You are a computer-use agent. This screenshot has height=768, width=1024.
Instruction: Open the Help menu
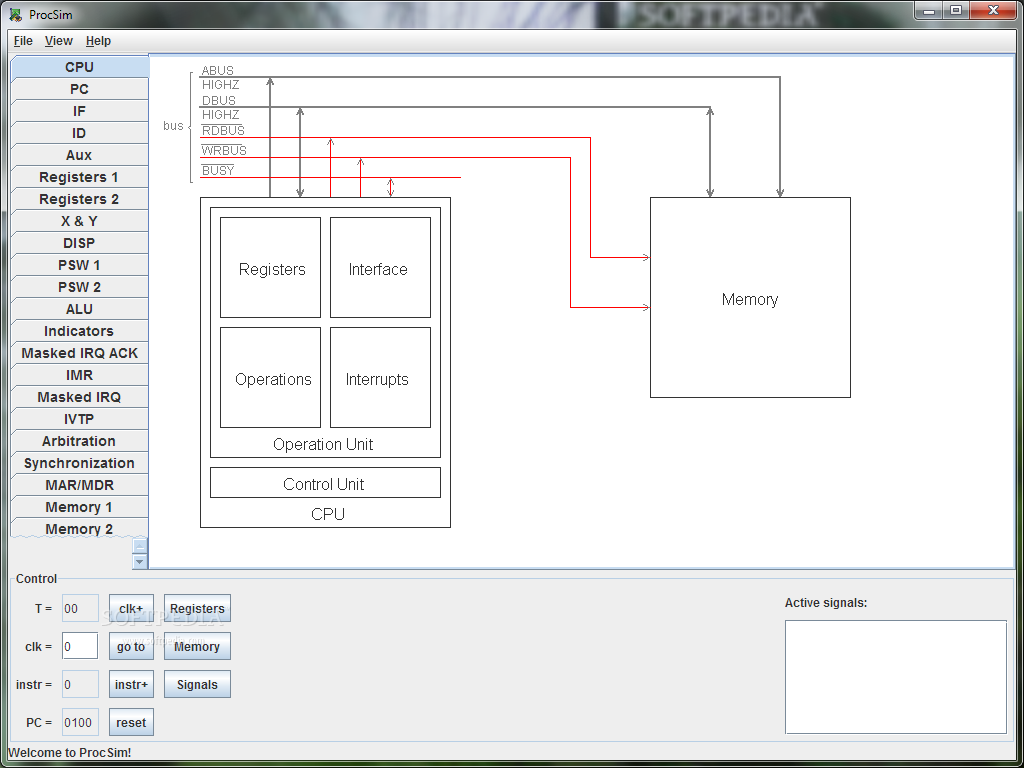[98, 40]
